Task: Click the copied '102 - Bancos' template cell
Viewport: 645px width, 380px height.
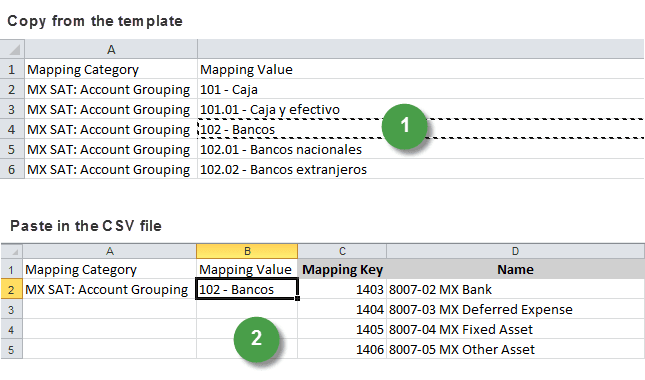Action: click(x=421, y=130)
